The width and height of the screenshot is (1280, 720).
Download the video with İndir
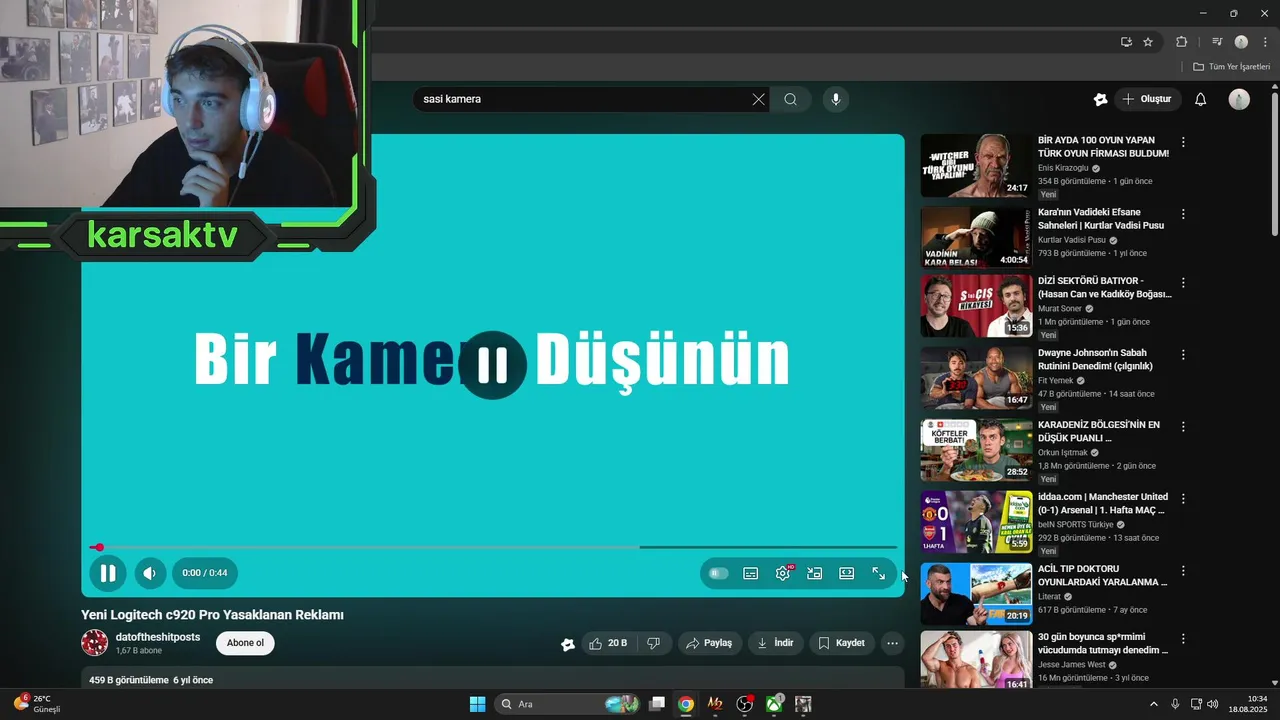[775, 643]
